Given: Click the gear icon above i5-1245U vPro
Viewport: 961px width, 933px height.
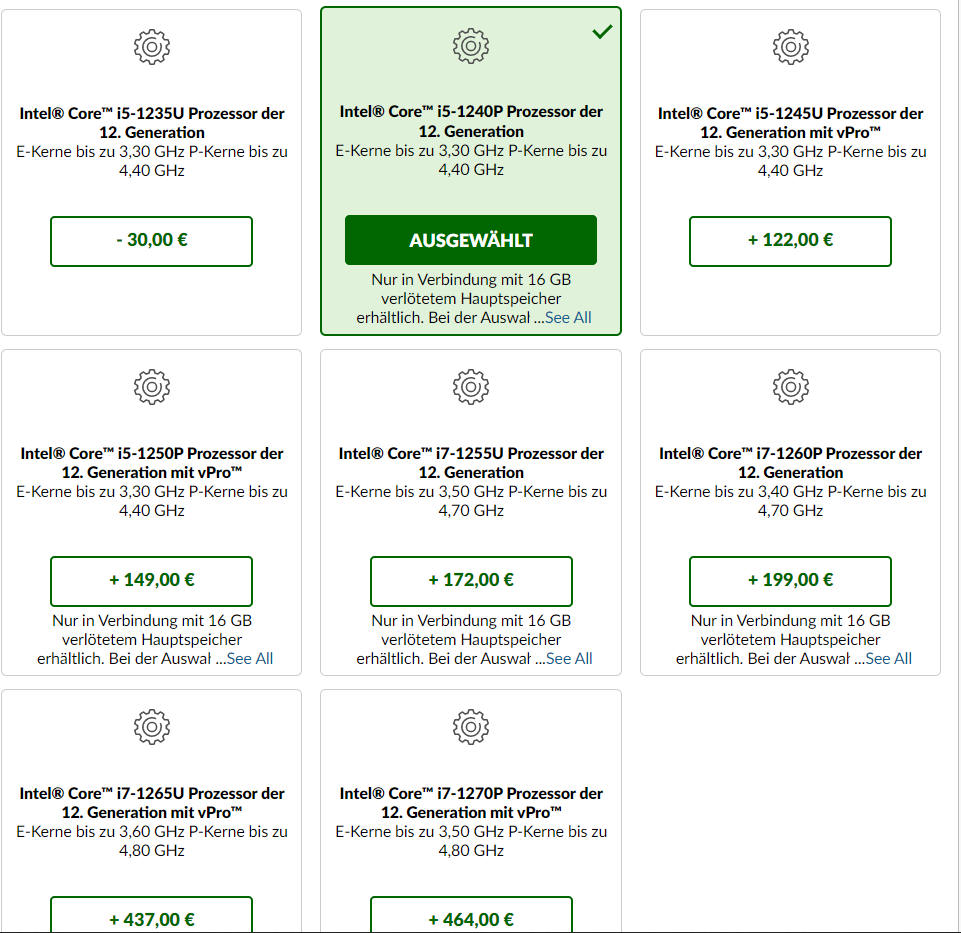Looking at the screenshot, I should click(790, 46).
